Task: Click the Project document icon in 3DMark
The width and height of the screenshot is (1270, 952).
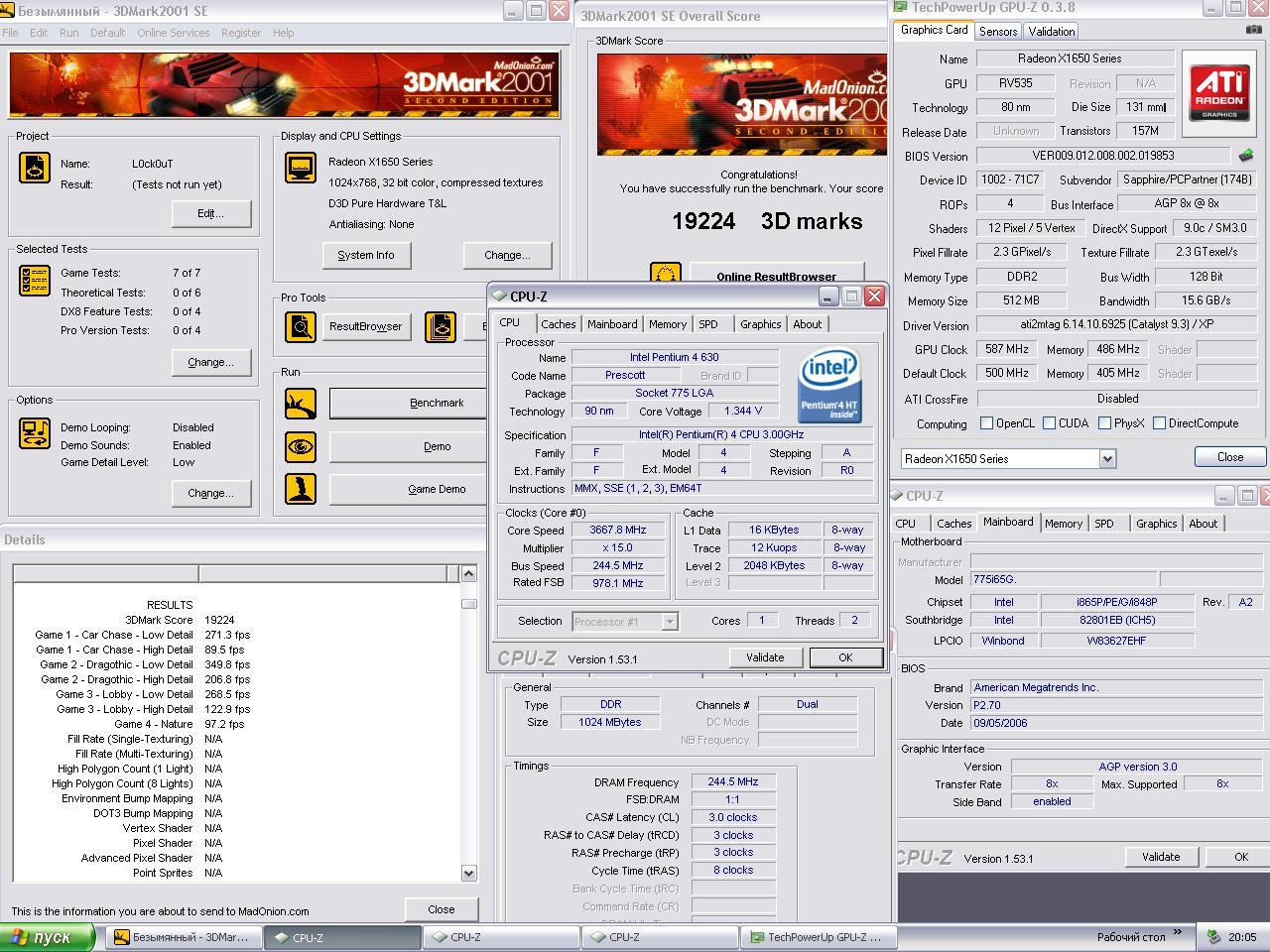Action: (x=35, y=168)
